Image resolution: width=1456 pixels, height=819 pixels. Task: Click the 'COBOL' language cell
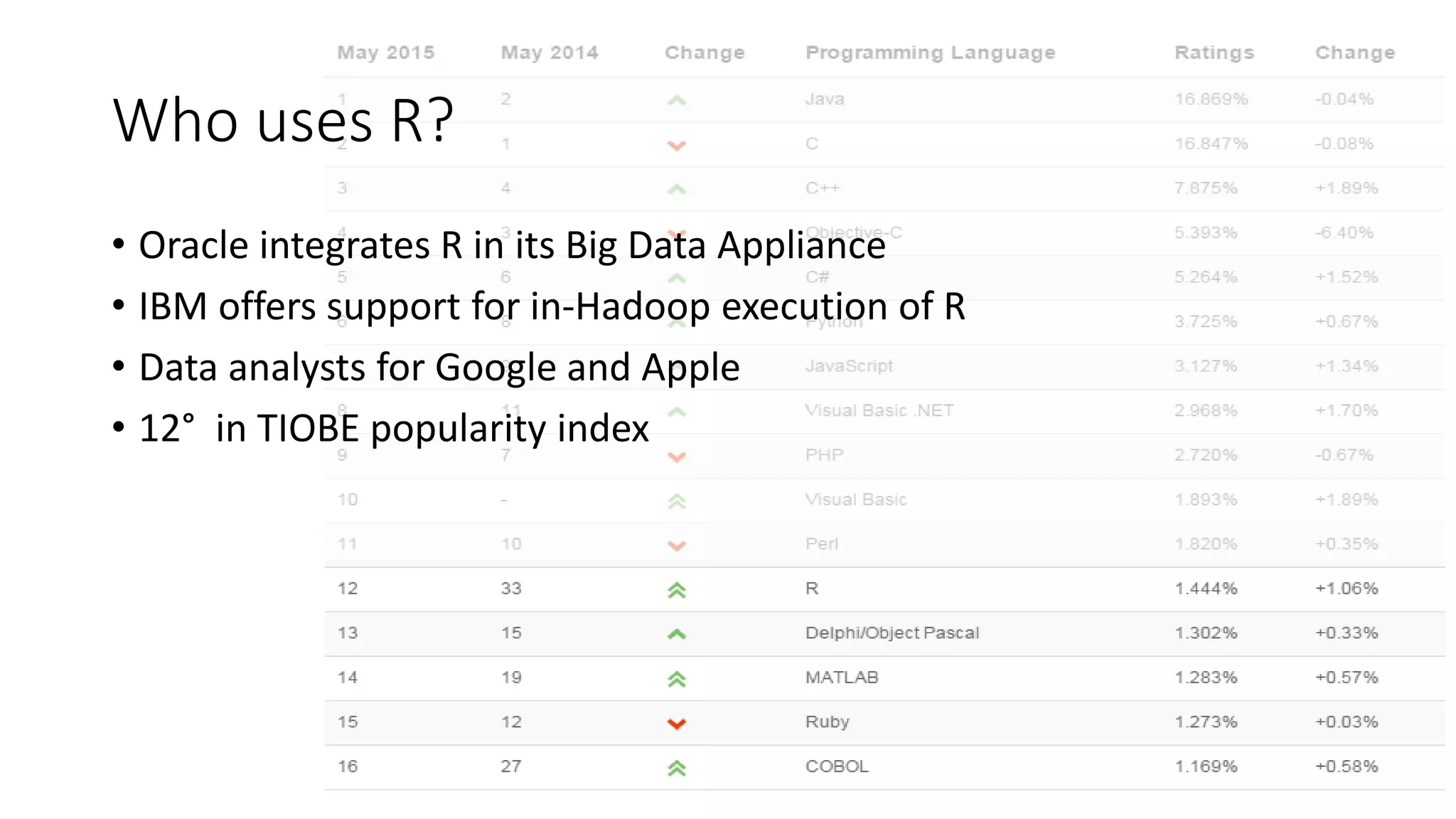point(837,766)
